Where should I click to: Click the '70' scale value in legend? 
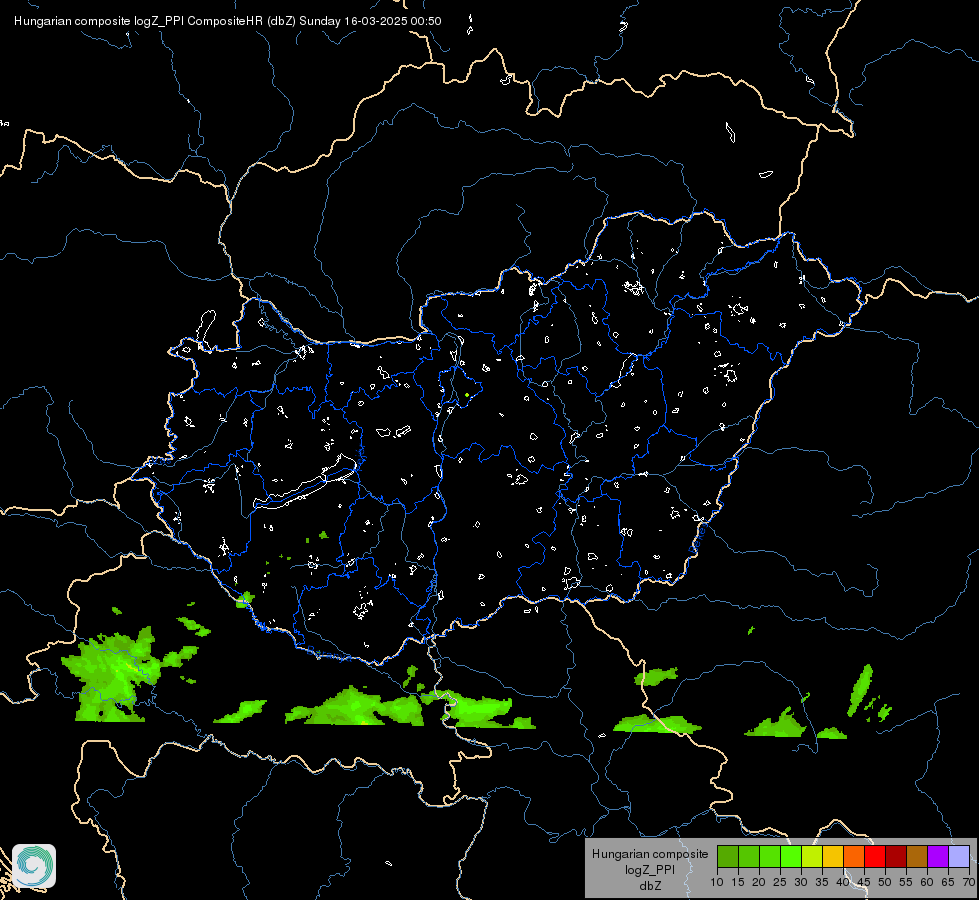click(969, 882)
